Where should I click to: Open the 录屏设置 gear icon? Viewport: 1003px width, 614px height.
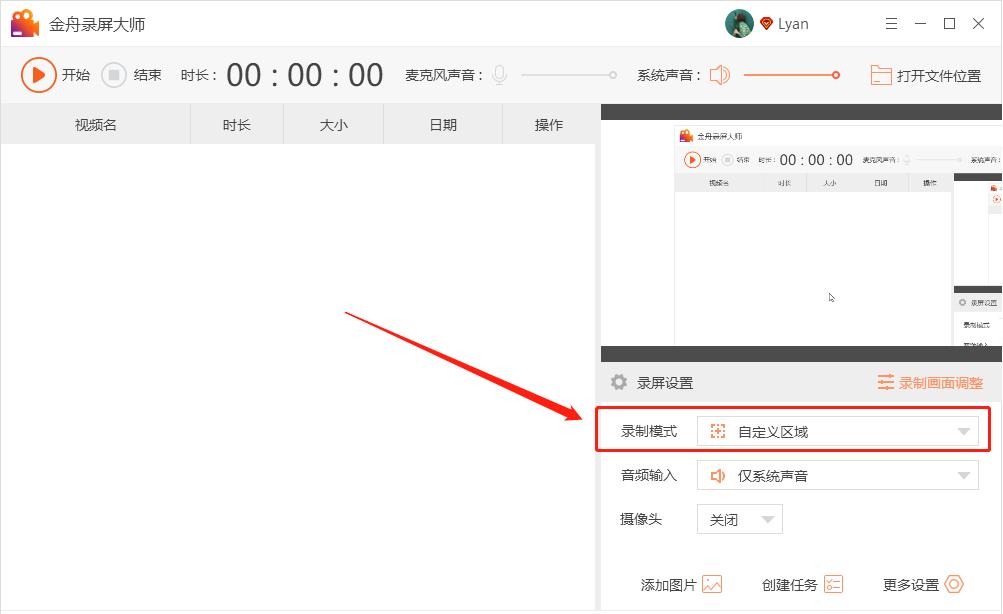[618, 382]
